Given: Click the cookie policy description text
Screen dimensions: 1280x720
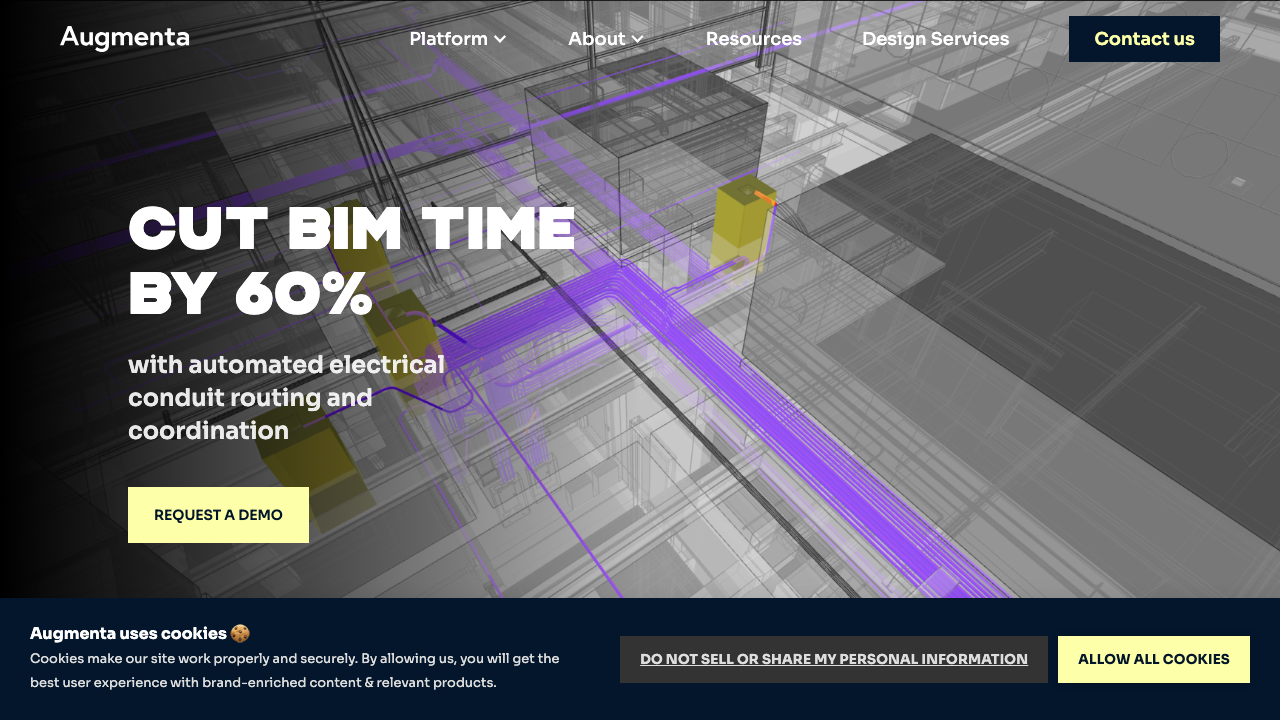Looking at the screenshot, I should 294,670.
